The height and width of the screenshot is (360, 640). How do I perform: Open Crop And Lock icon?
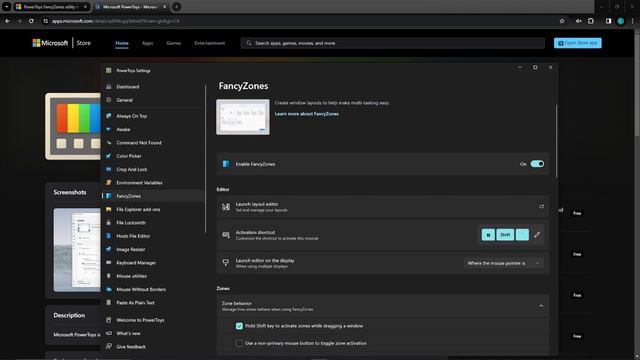[109, 169]
